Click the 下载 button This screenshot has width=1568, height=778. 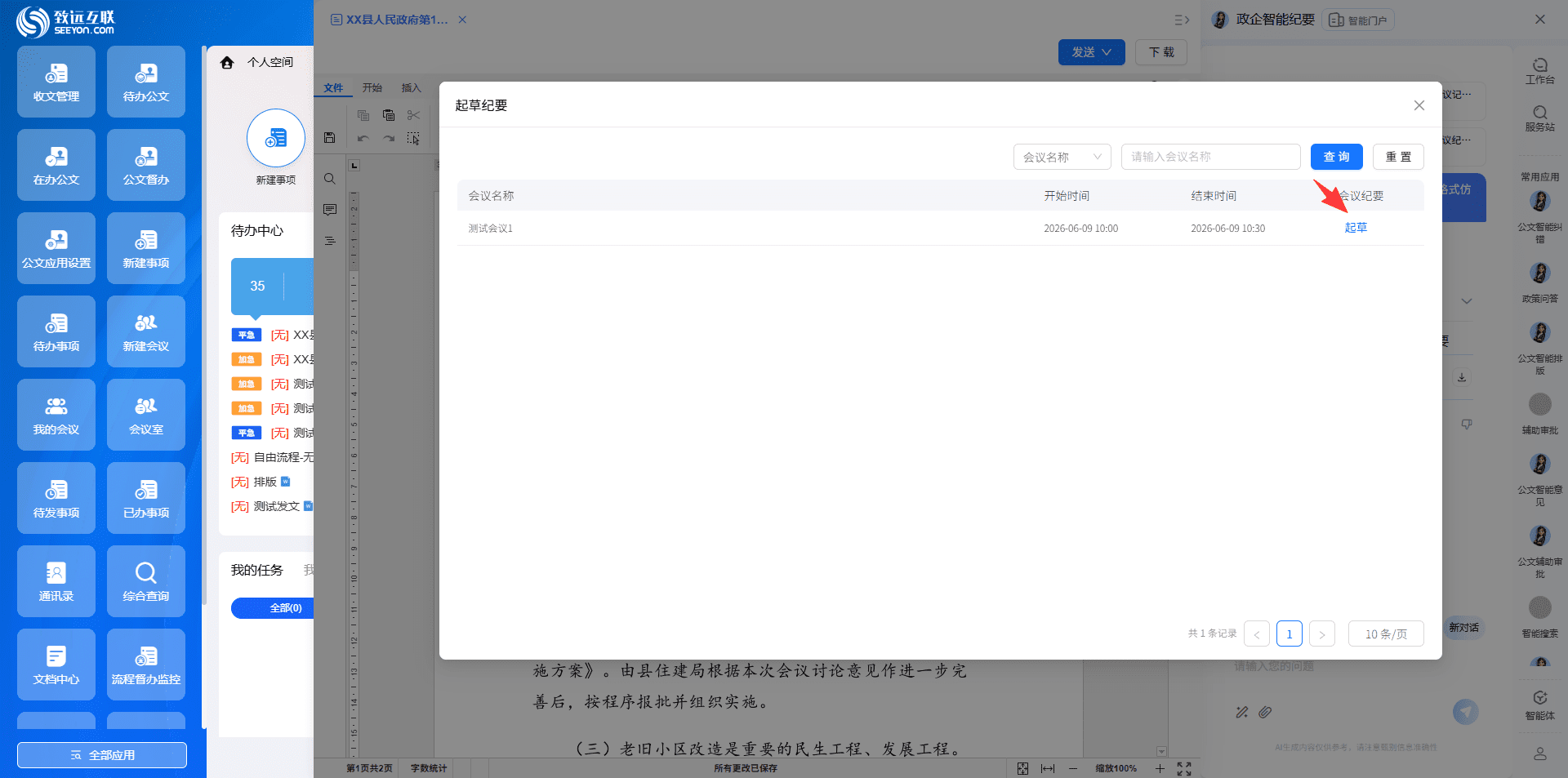coord(1161,52)
